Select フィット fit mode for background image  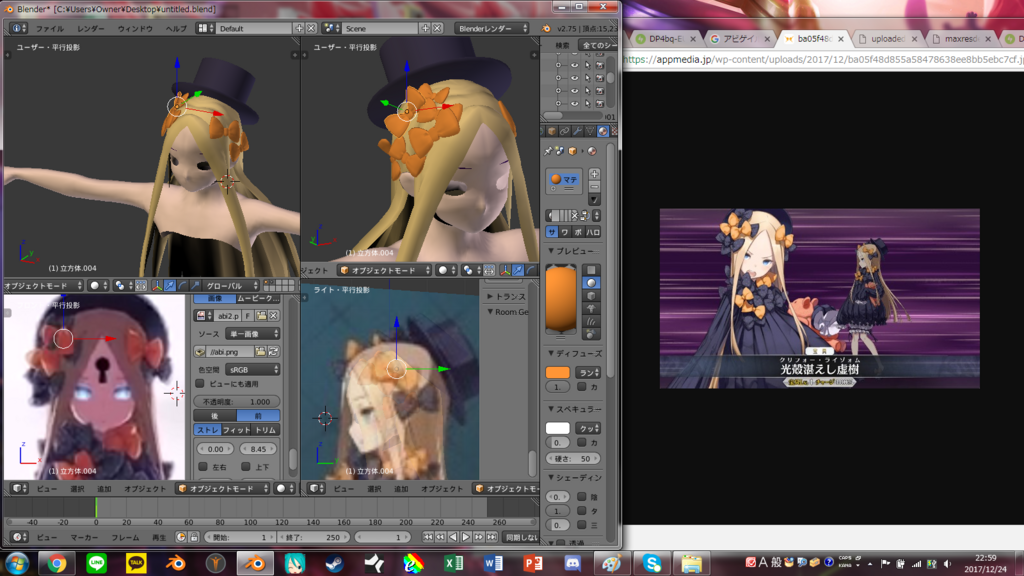[236, 430]
